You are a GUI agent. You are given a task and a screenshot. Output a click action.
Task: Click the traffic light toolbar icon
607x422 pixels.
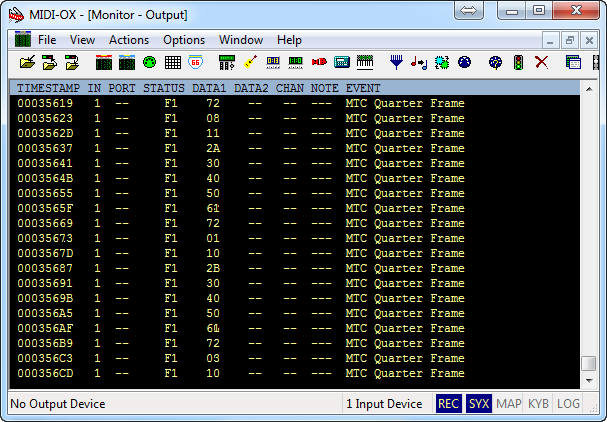point(518,62)
